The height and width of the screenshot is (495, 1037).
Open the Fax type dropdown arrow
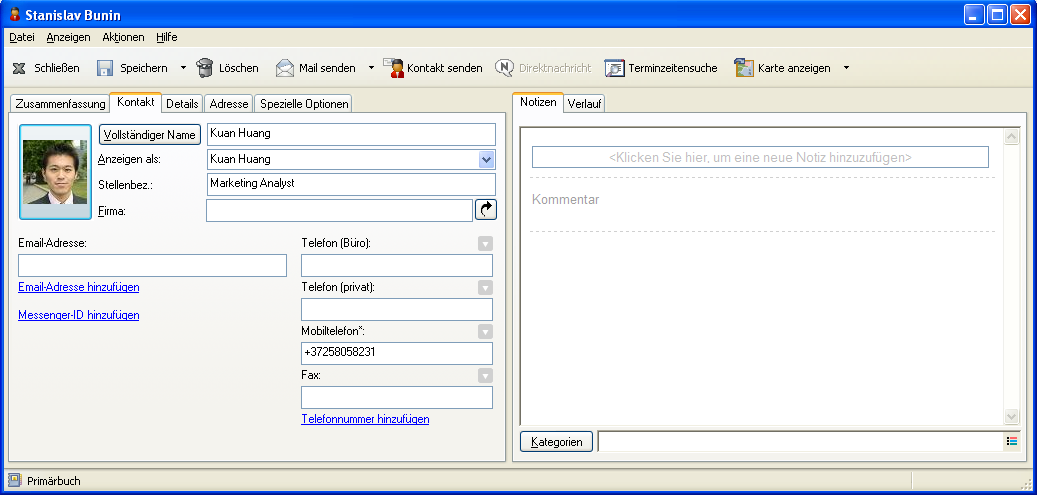pyautogui.click(x=485, y=376)
